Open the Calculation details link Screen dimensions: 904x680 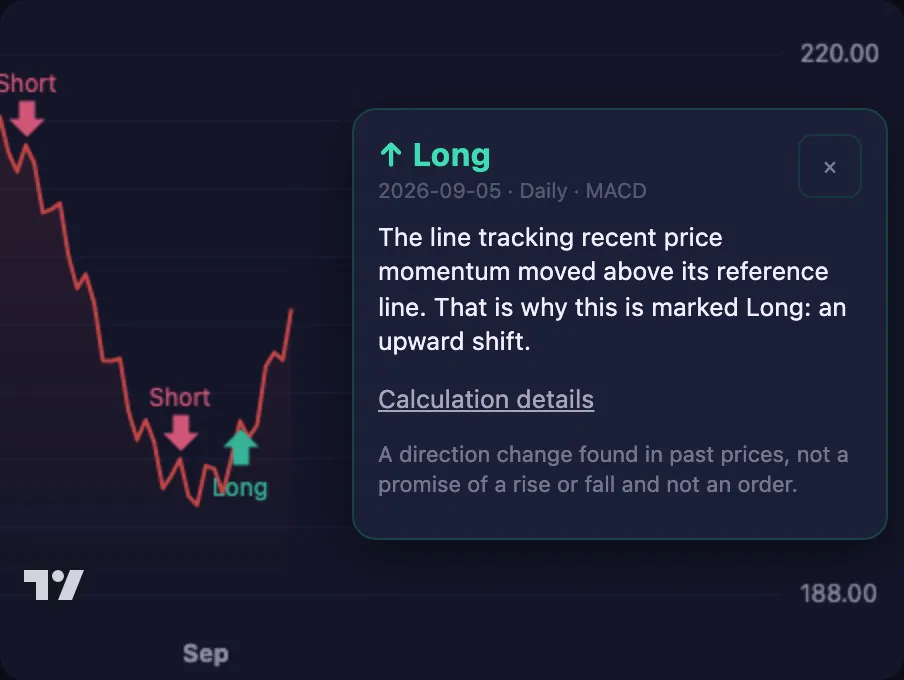pos(486,399)
